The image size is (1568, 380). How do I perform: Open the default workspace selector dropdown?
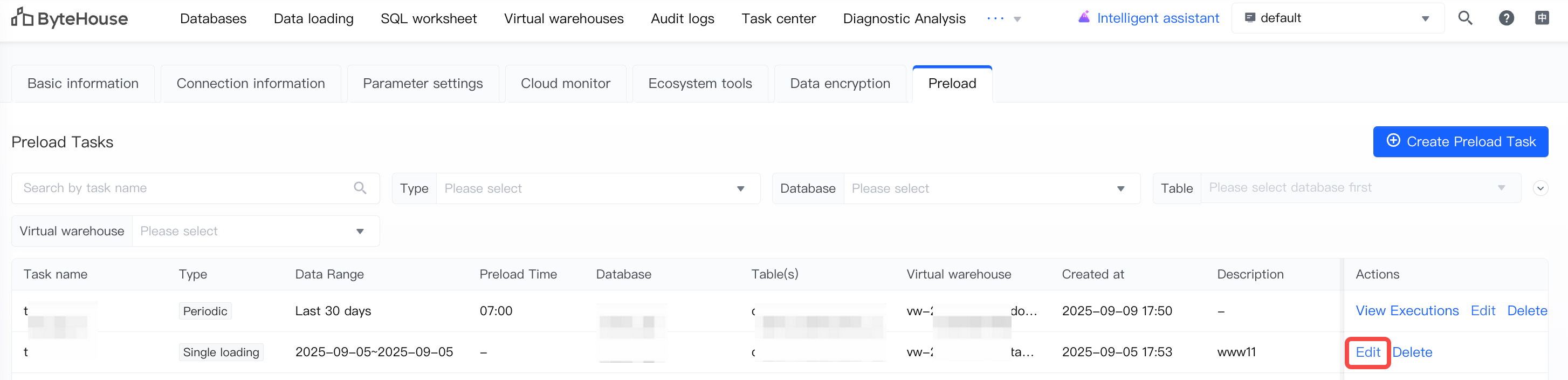pyautogui.click(x=1337, y=18)
